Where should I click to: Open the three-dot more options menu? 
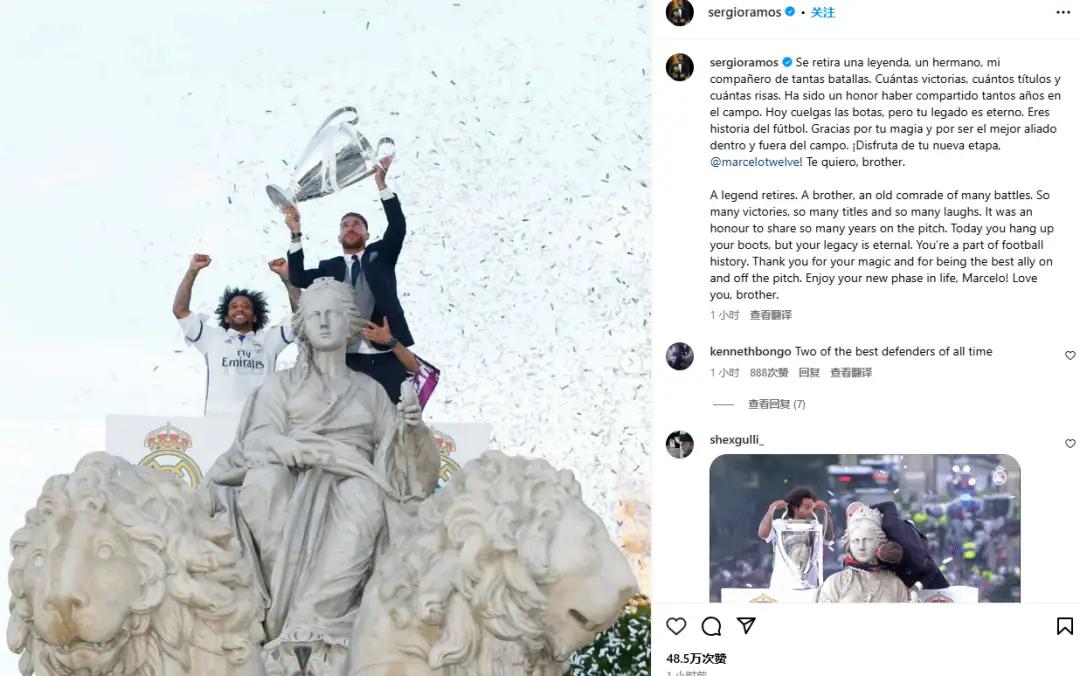pos(1063,12)
